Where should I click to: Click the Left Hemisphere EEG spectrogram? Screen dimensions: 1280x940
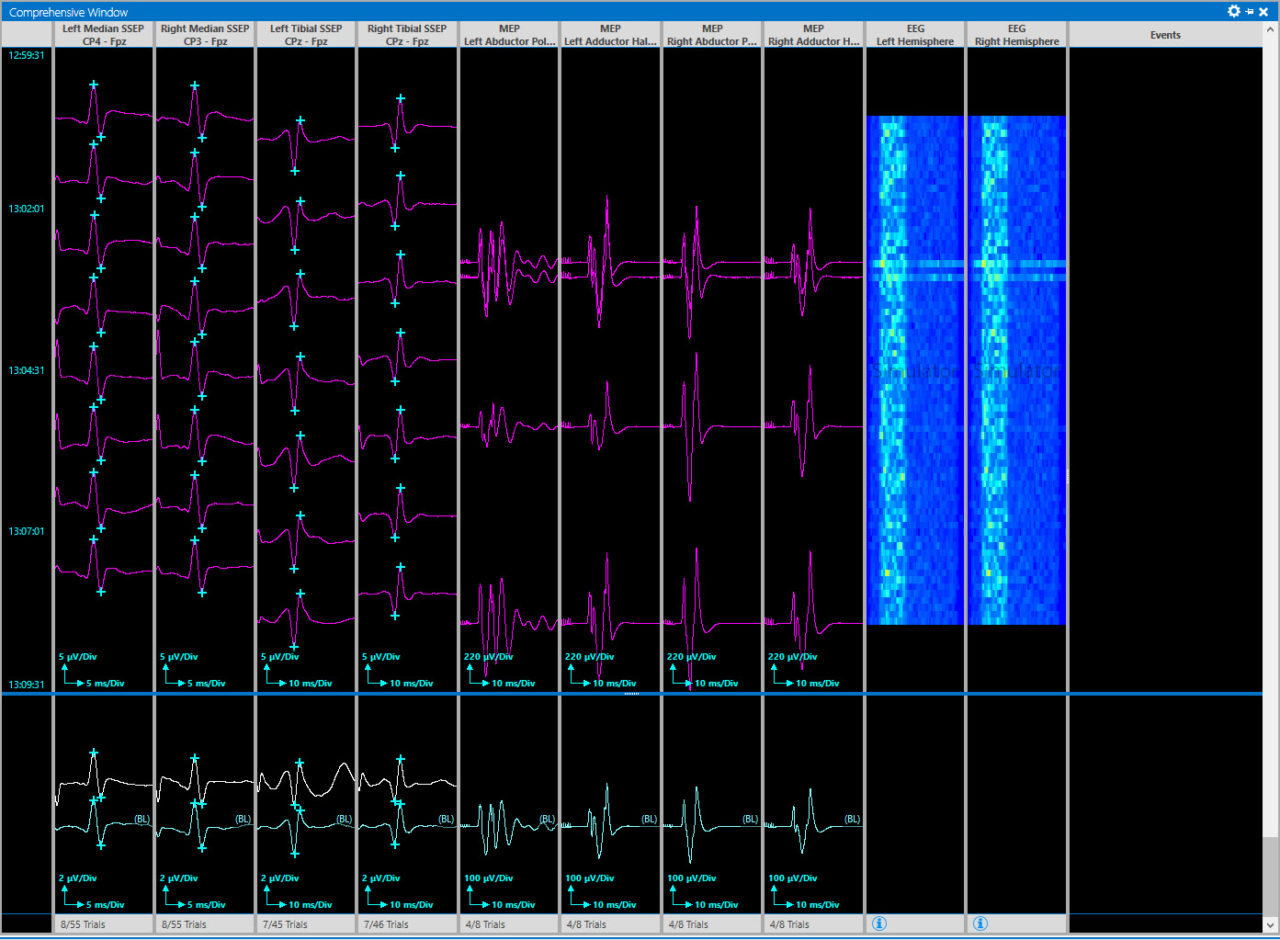coord(914,370)
